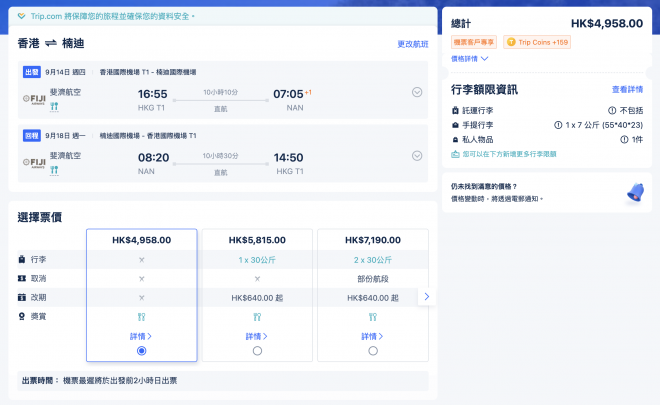Select the HK$4,958.00 fare radio button
The width and height of the screenshot is (660, 405).
[x=141, y=351]
